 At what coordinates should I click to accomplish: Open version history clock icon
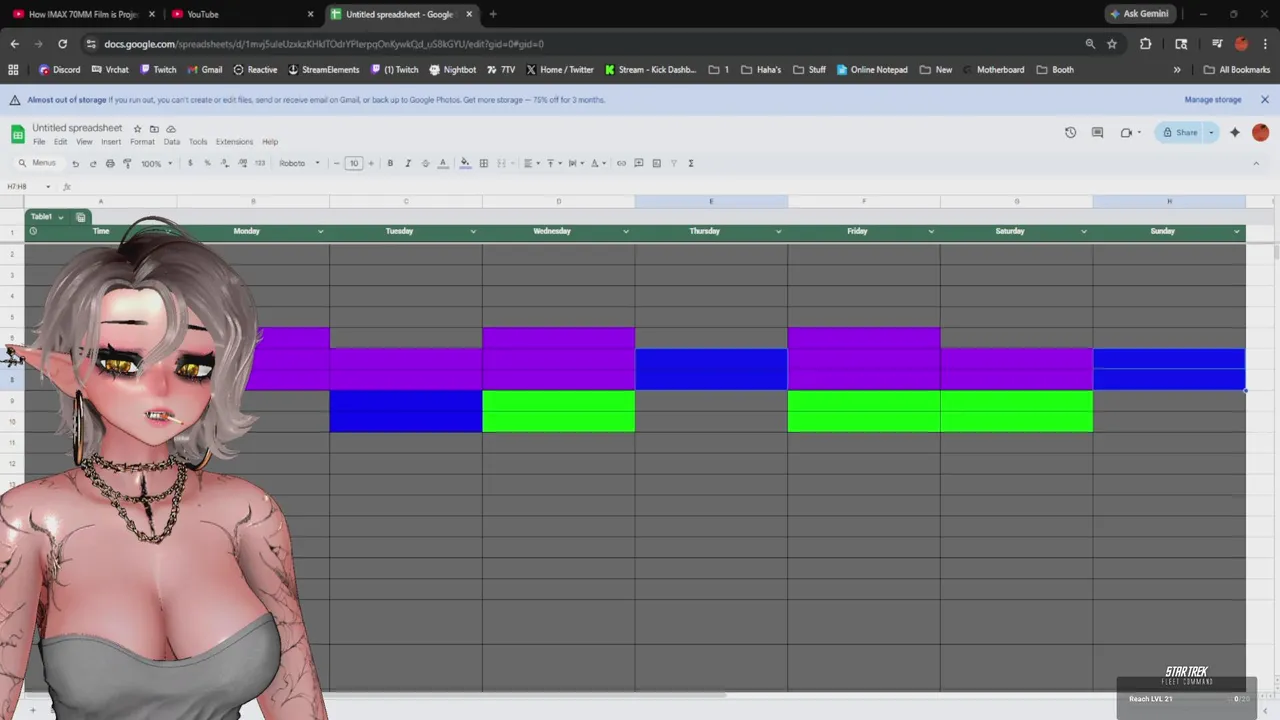1070,132
